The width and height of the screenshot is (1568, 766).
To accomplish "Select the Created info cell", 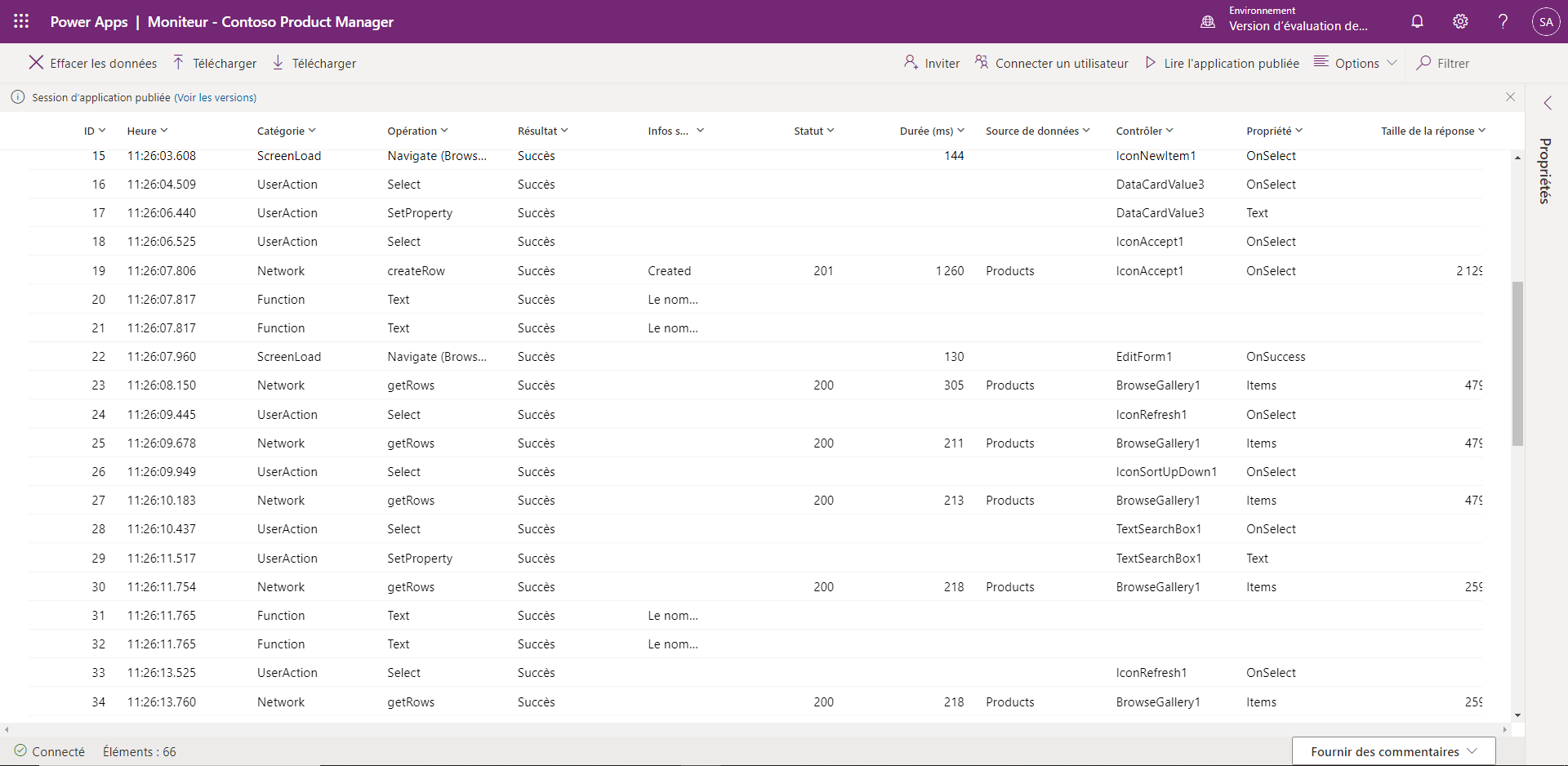I will pyautogui.click(x=670, y=271).
